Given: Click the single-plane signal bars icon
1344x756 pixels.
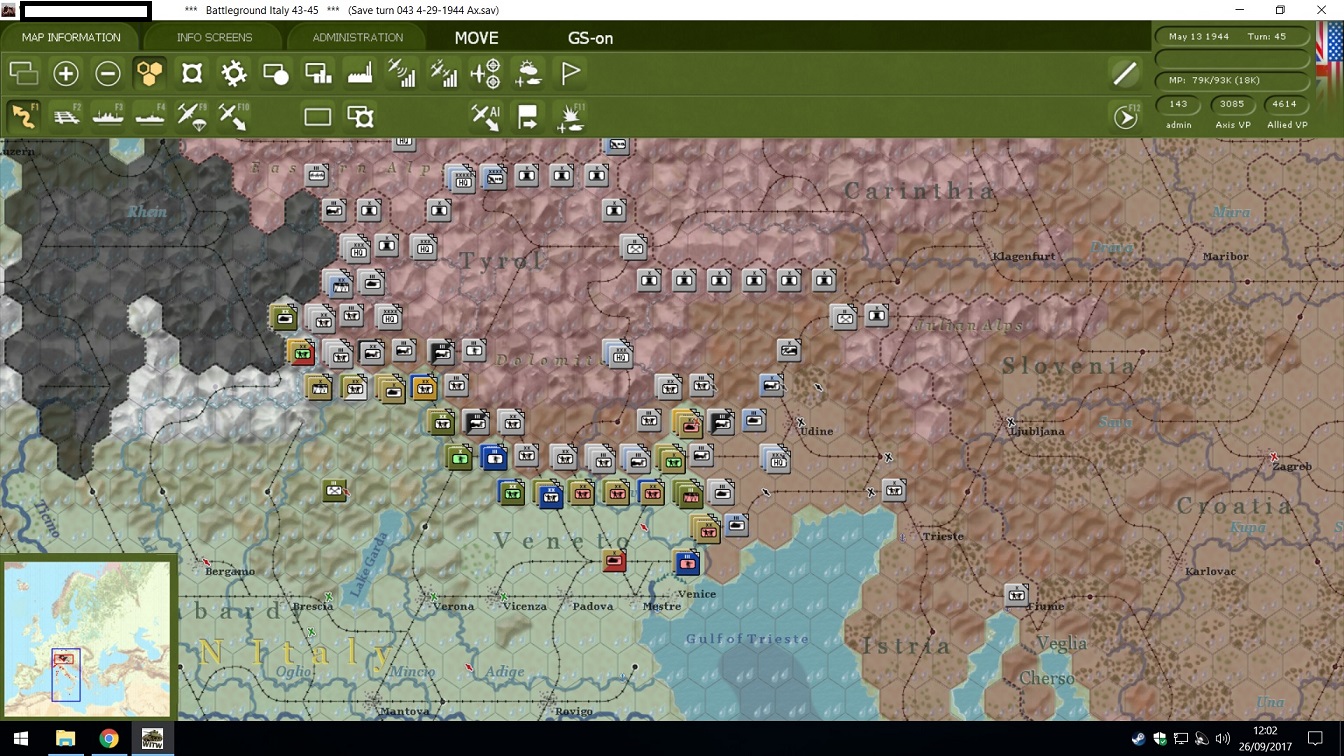Looking at the screenshot, I should click(x=402, y=73).
